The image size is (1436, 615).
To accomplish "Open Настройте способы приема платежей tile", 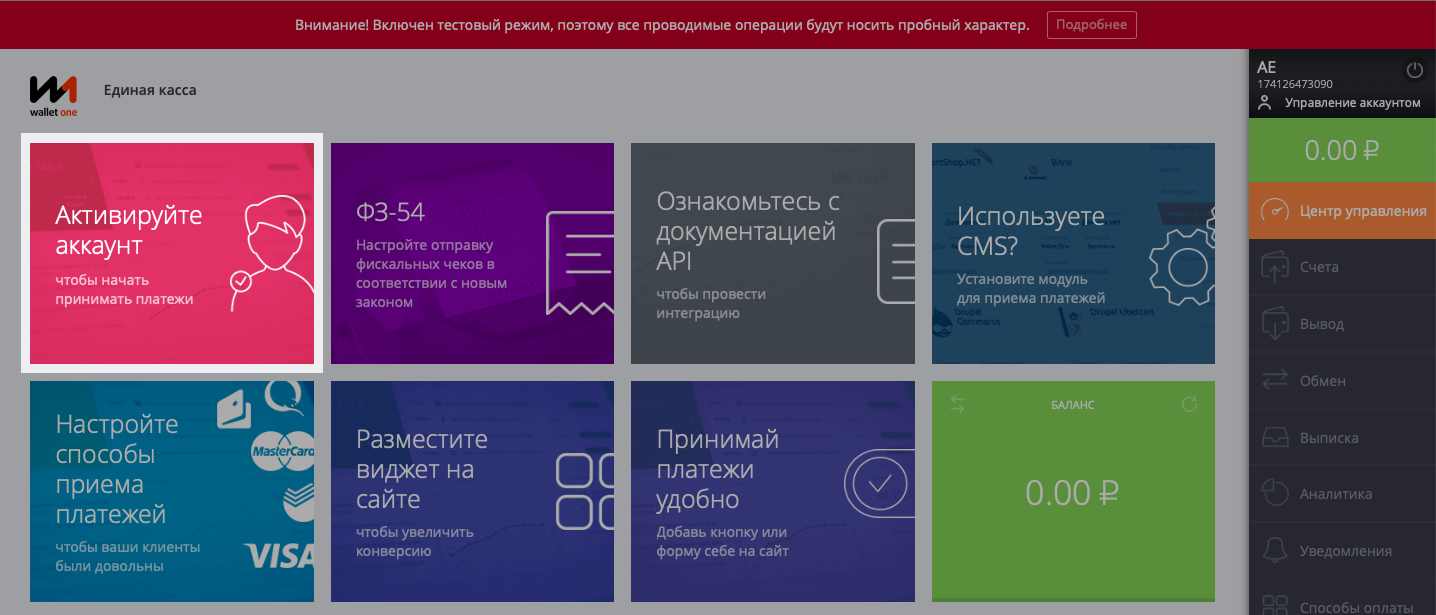I will (172, 491).
